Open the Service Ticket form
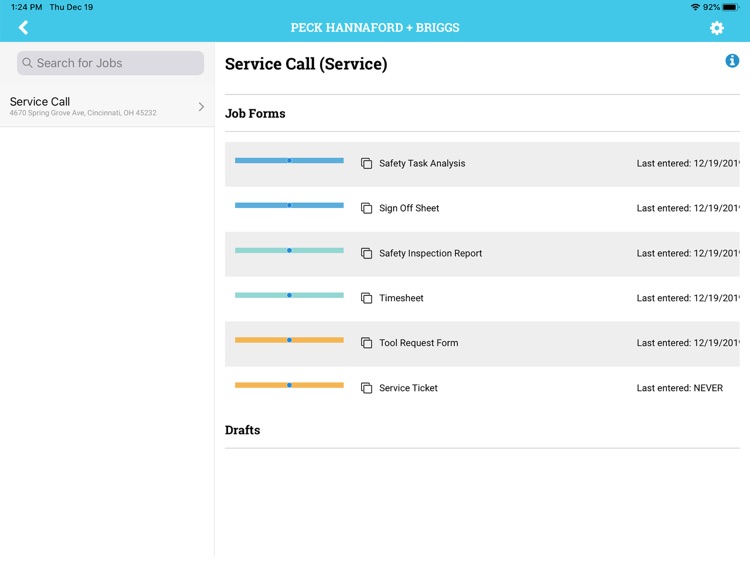Image resolution: width=750 pixels, height=562 pixels. click(x=408, y=388)
